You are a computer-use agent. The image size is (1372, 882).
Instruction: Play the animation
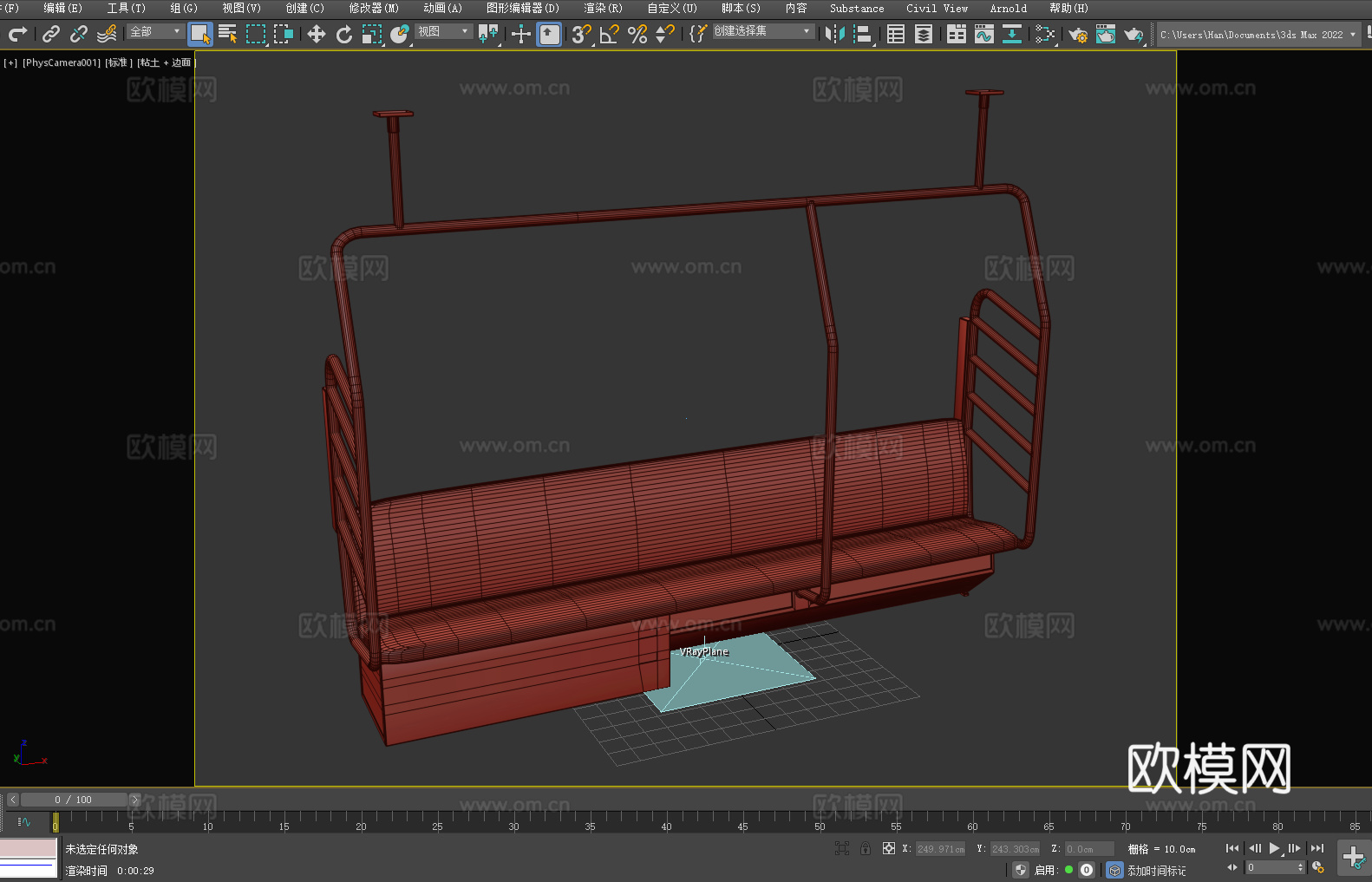point(1274,848)
